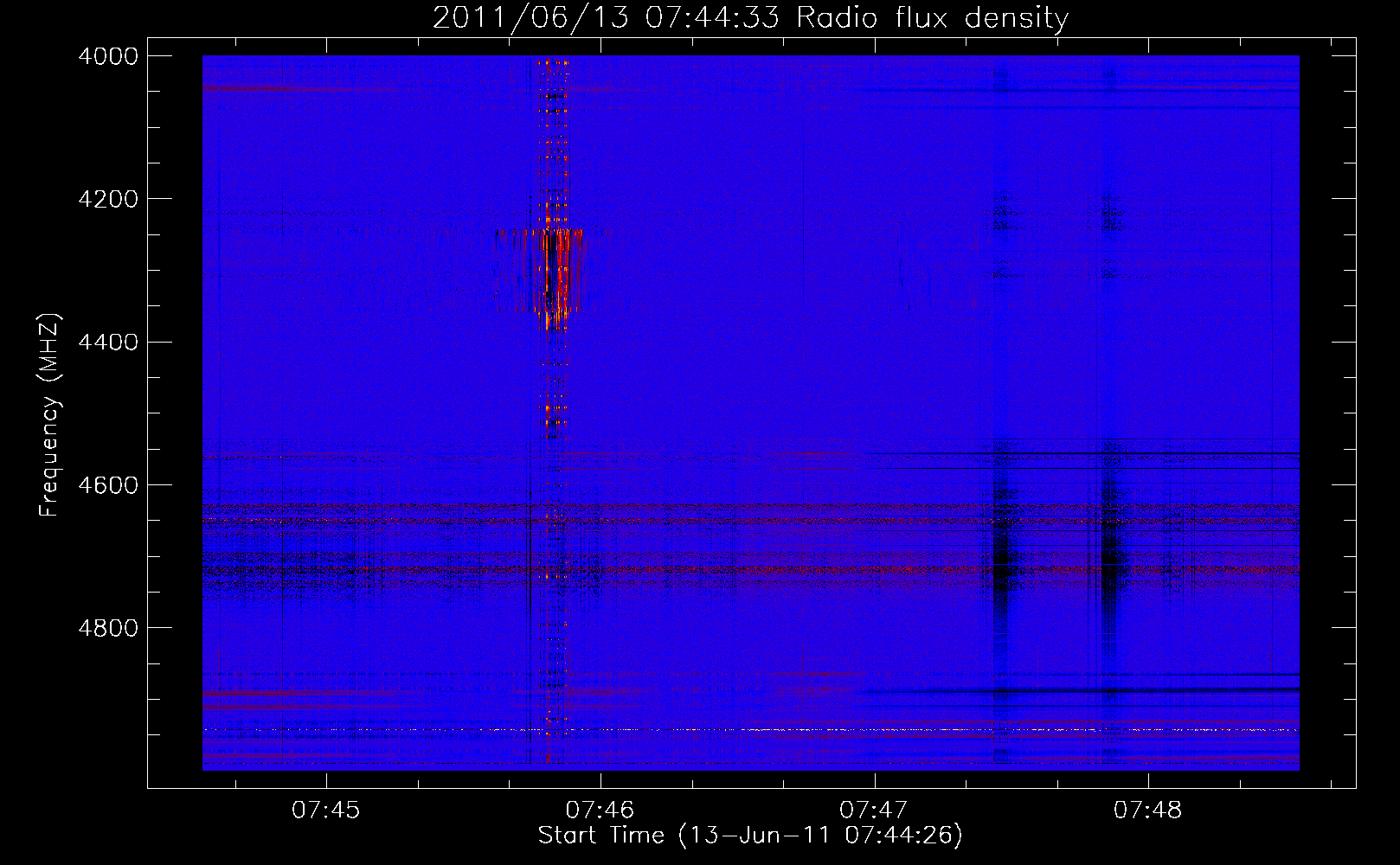Click the 4800 frequency tick label
The image size is (1400, 865).
(x=108, y=628)
